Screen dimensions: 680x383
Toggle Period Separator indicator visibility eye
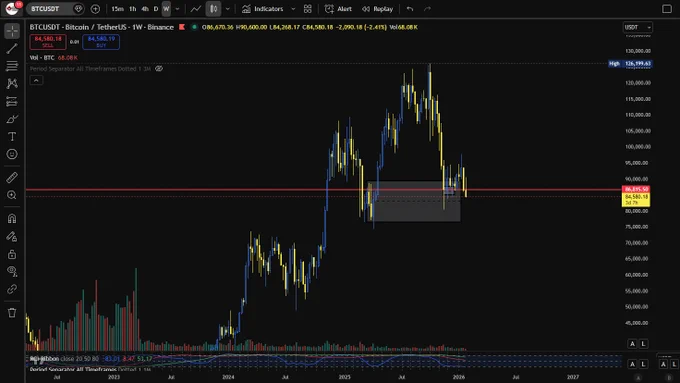click(x=159, y=69)
